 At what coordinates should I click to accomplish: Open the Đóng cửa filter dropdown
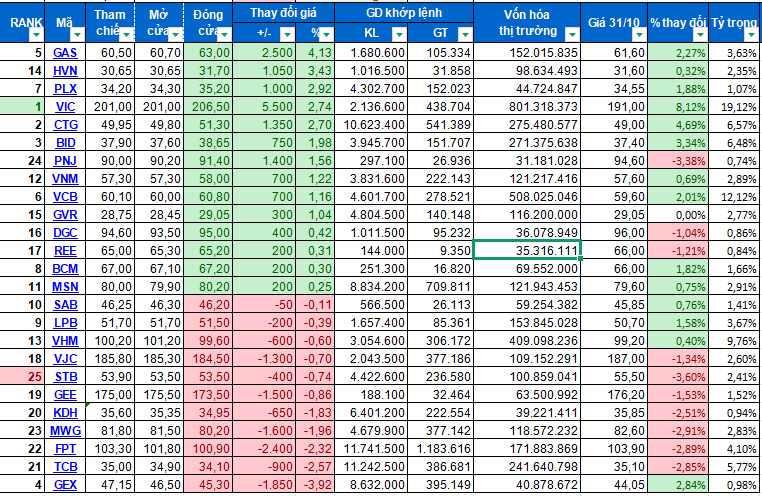coord(225,34)
